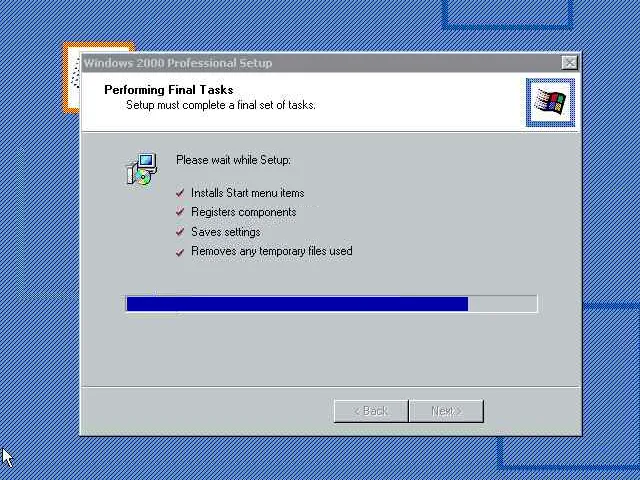Select the Performing Final Tasks heading

(x=169, y=90)
